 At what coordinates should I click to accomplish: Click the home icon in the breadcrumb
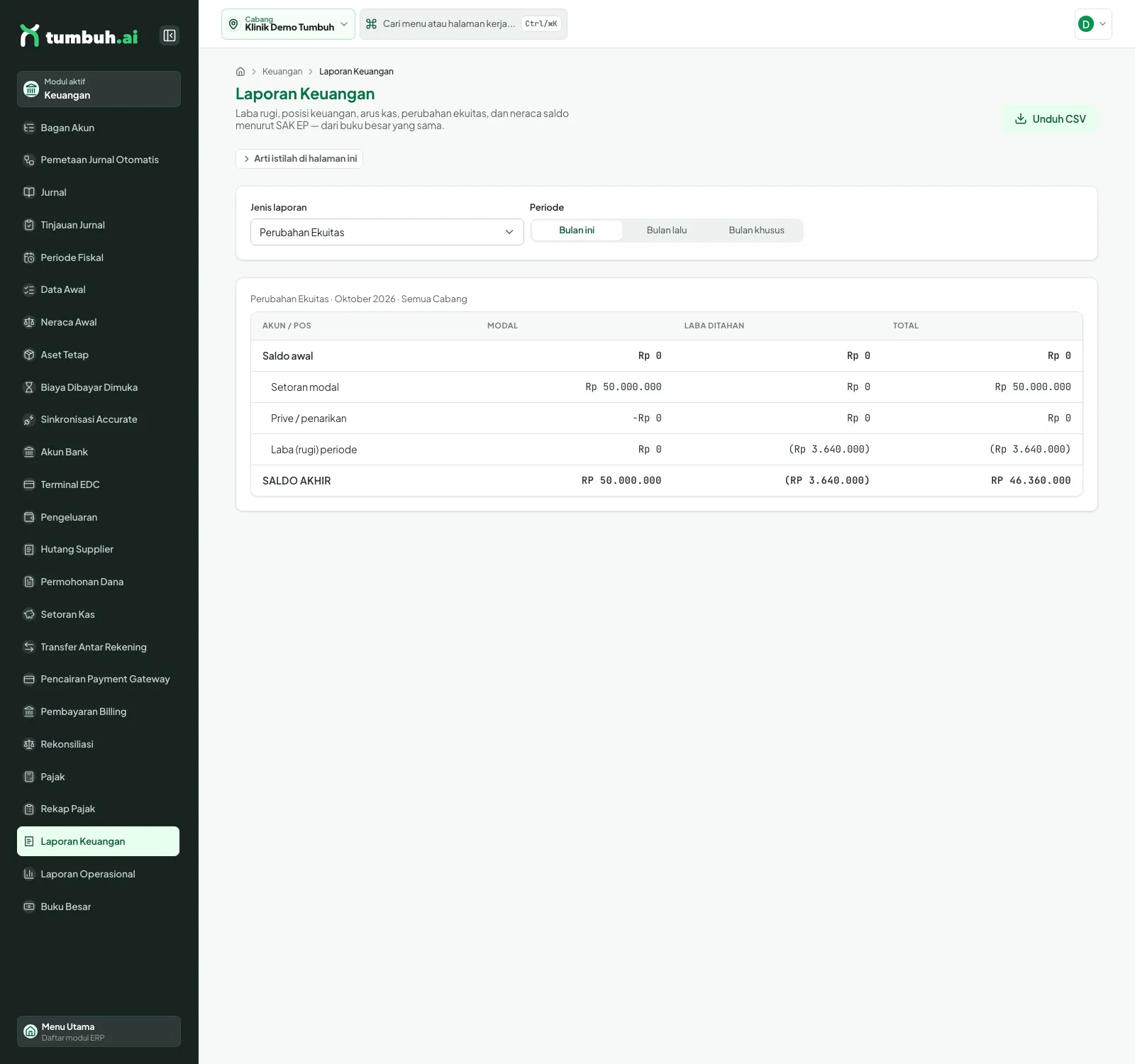[x=240, y=72]
